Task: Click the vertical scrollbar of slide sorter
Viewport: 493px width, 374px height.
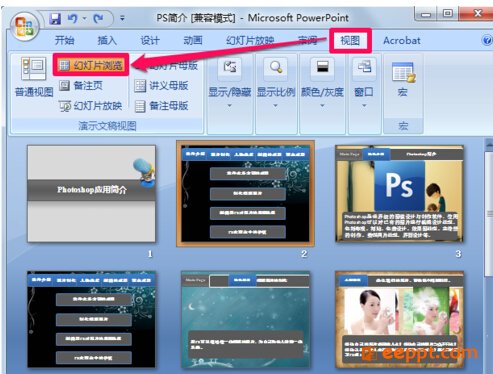Action: 489,213
